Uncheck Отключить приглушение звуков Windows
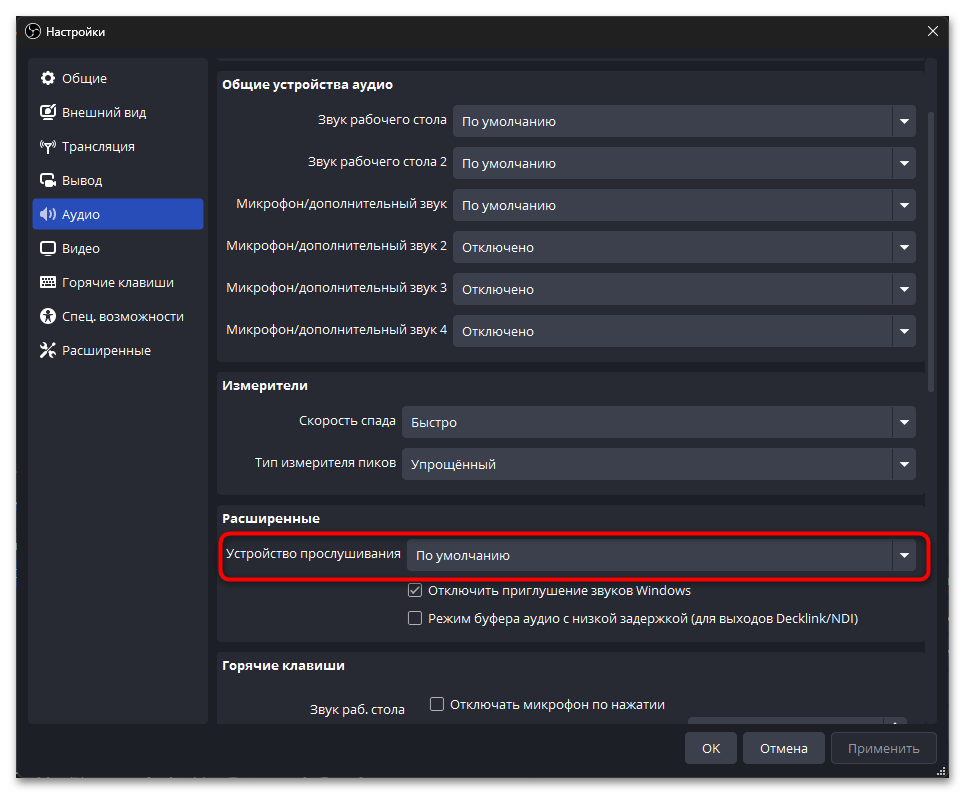The height and width of the screenshot is (794, 965). 415,590
